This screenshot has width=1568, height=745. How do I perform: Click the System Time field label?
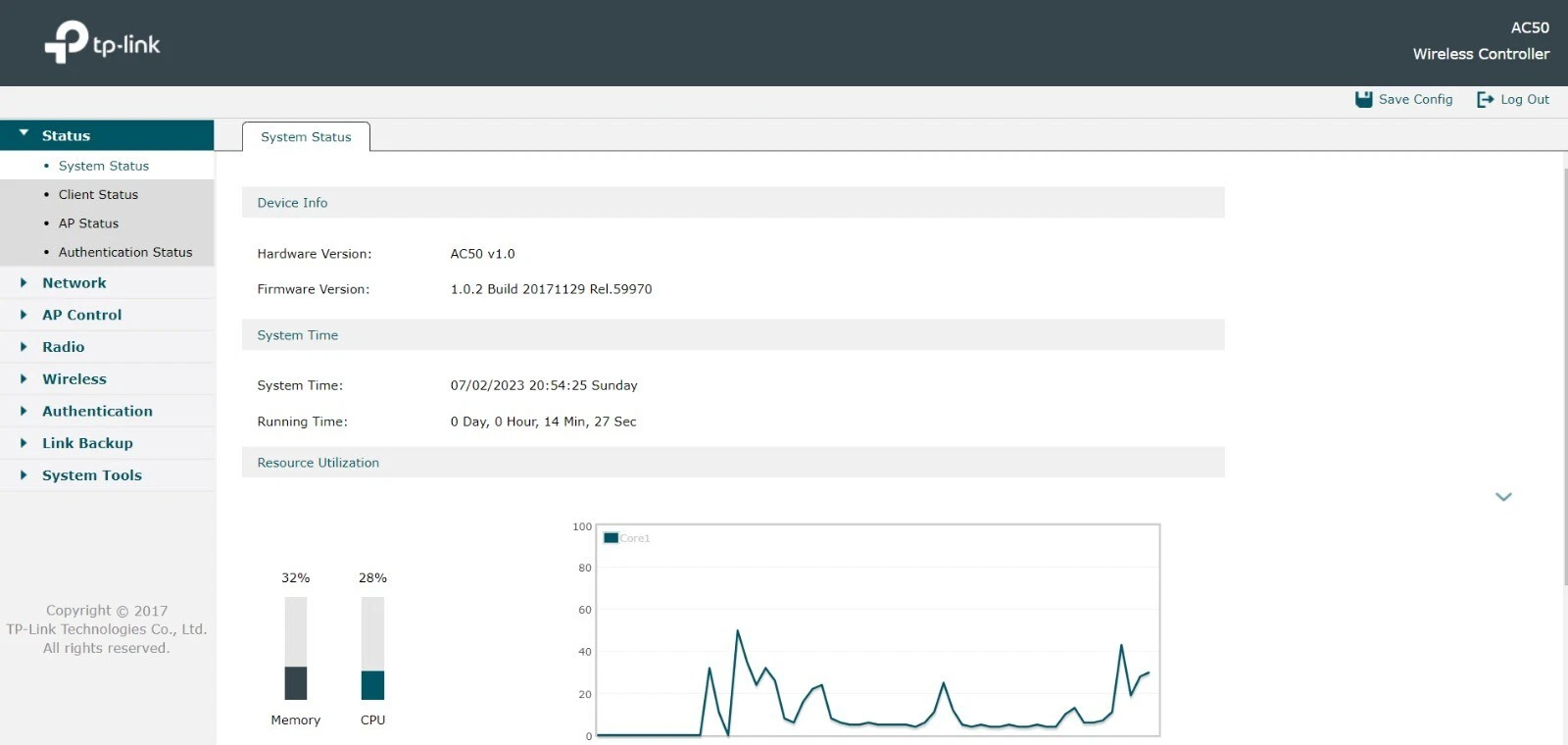click(x=300, y=385)
